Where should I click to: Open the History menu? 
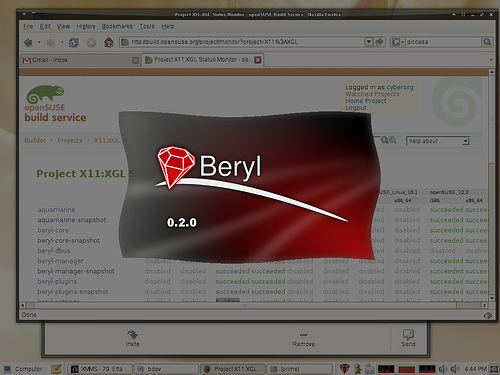pyautogui.click(x=86, y=26)
